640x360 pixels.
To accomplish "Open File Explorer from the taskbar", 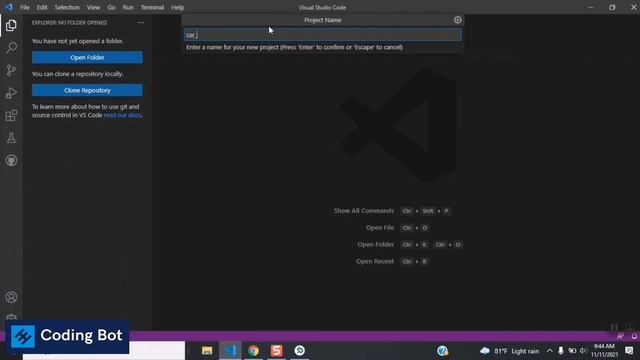I will (207, 351).
